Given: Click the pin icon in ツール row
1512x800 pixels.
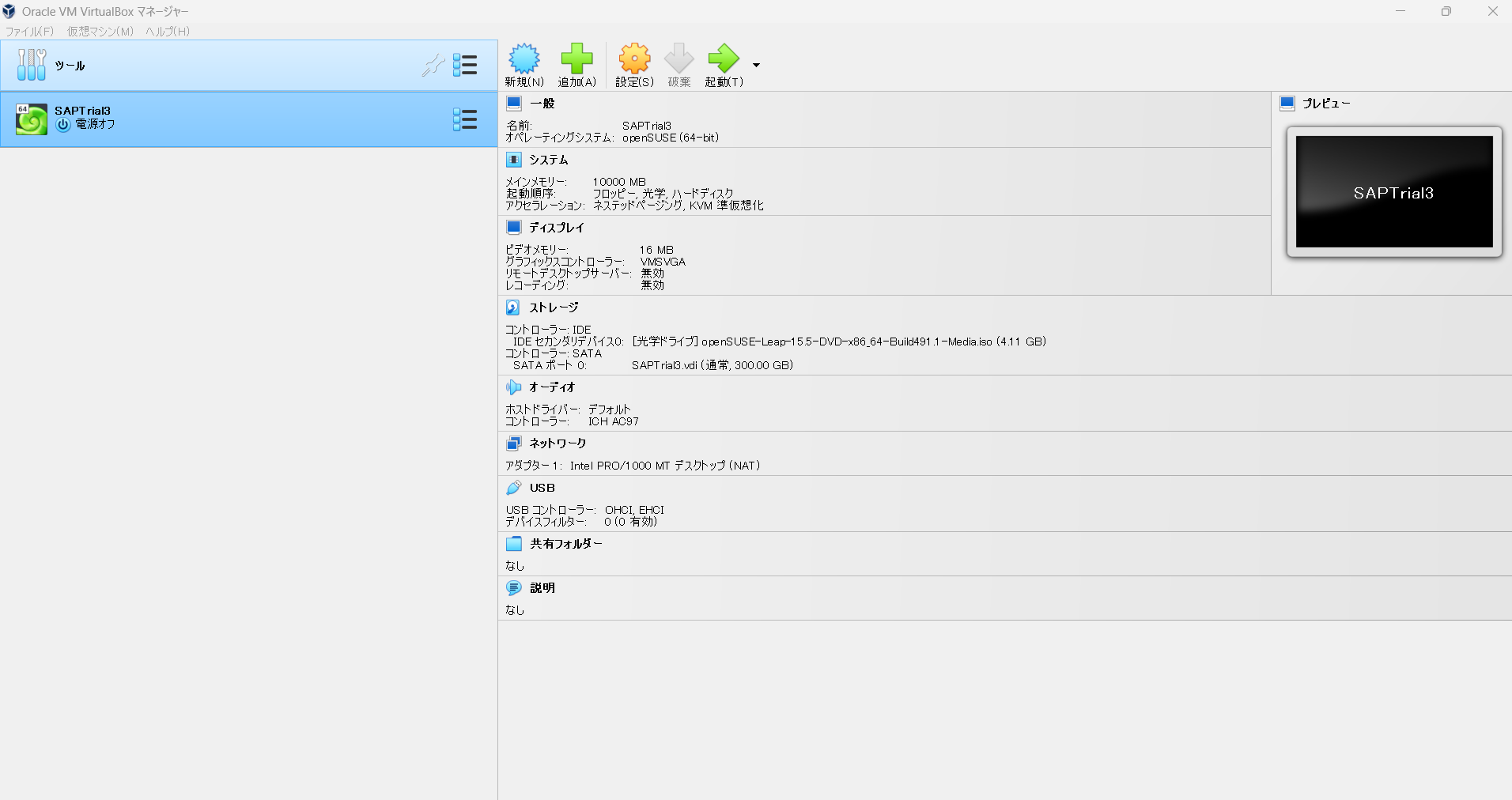Looking at the screenshot, I should click(433, 65).
